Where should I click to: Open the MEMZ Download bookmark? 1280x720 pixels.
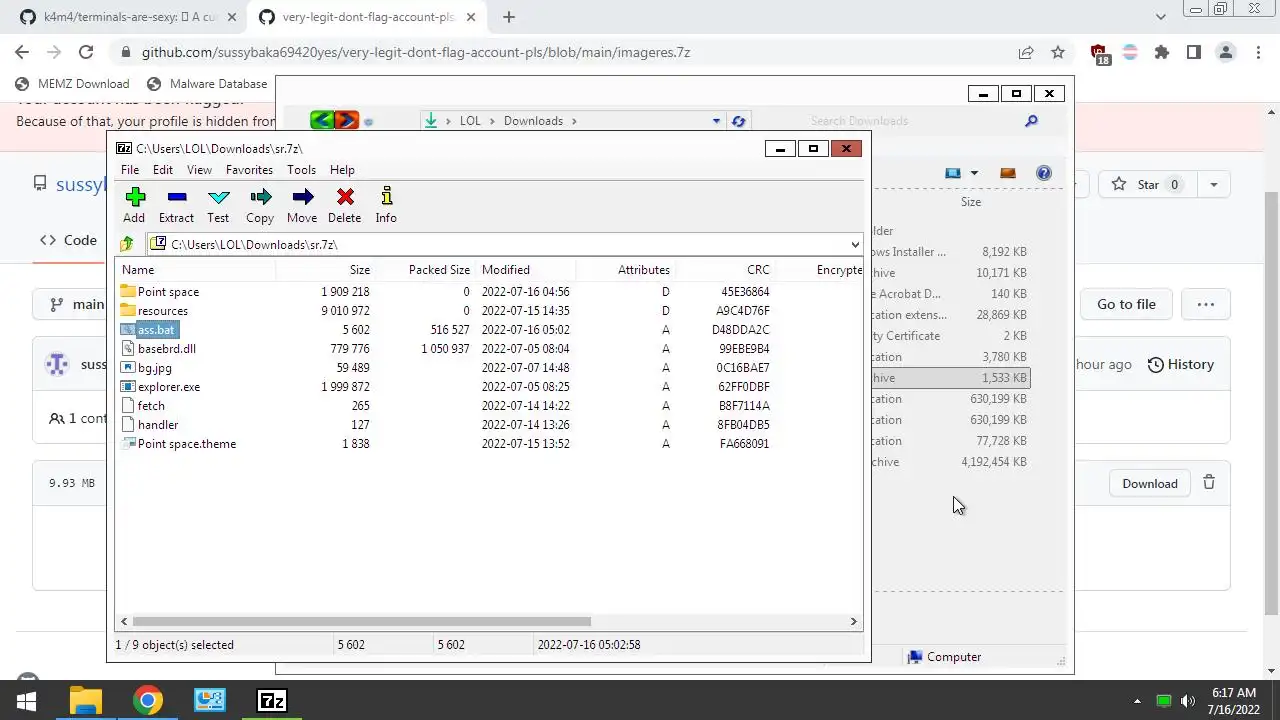tap(72, 84)
